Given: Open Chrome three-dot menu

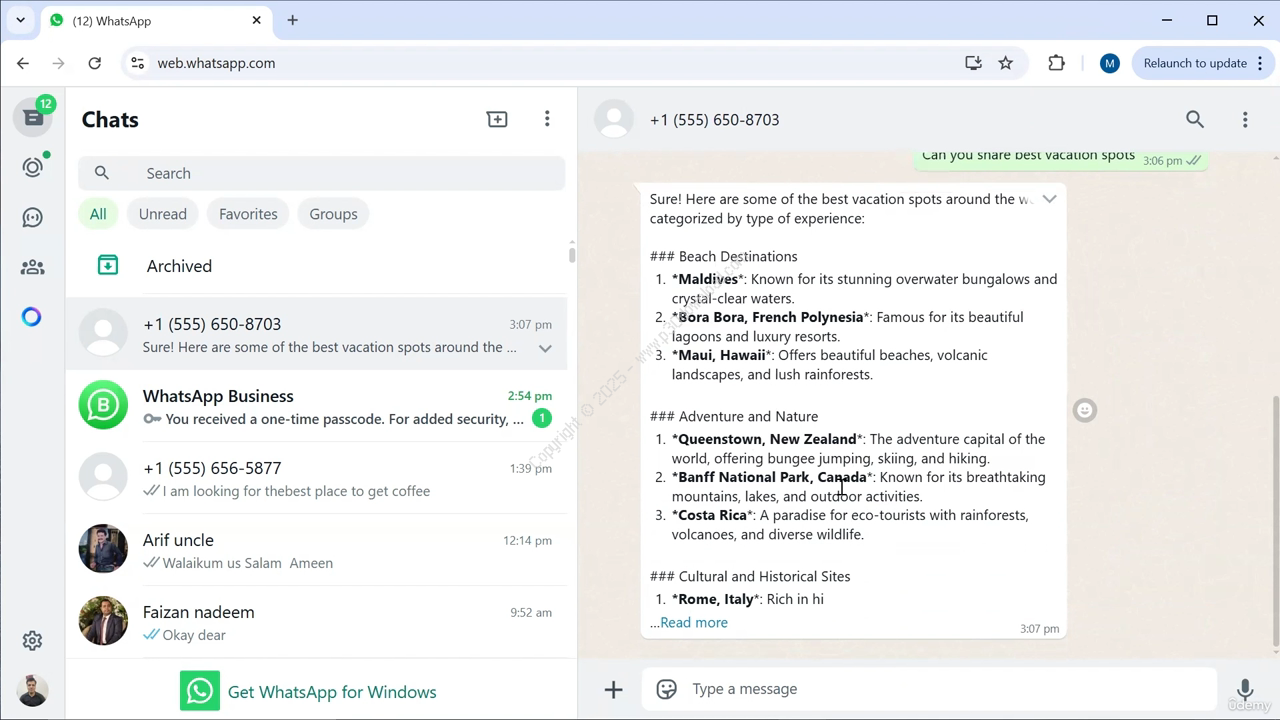Looking at the screenshot, I should 1258,63.
